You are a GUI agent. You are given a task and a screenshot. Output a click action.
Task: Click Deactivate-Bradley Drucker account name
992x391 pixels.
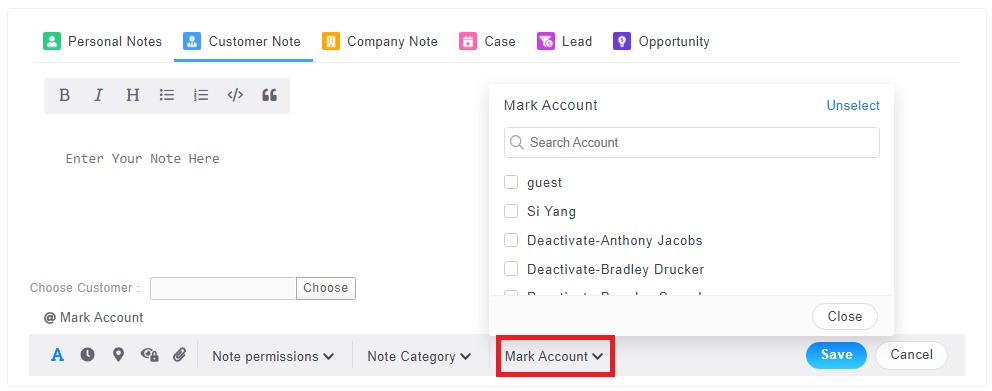point(616,270)
